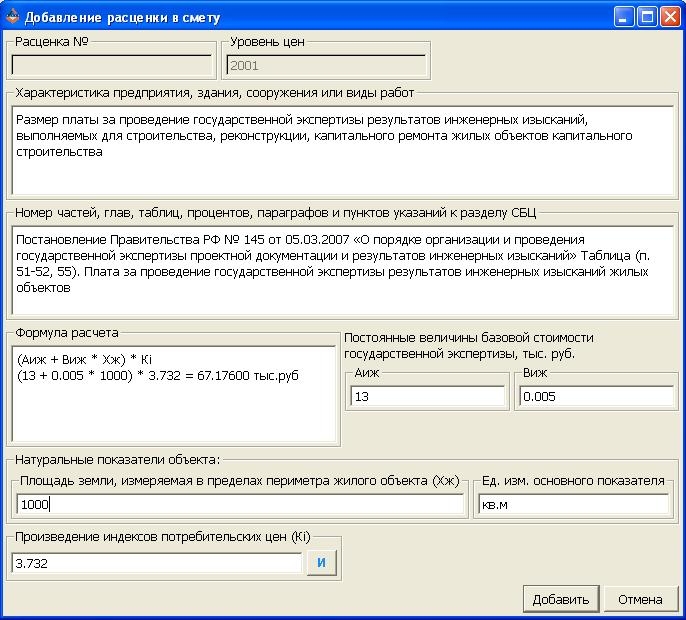The image size is (686, 620).
Task: Click the «Расценка №» field
Action: tap(111, 66)
